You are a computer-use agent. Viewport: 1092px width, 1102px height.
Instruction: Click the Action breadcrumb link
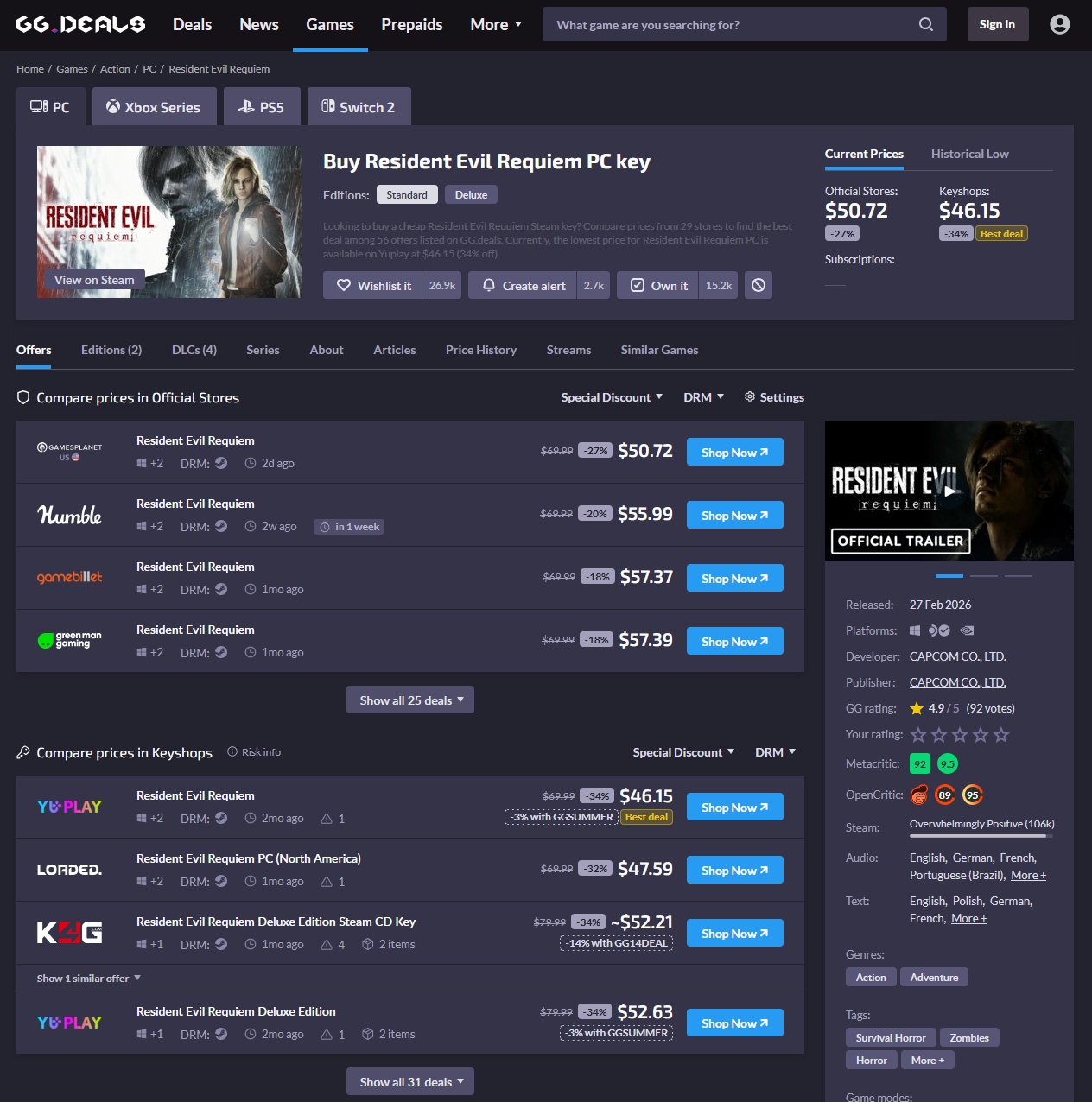[115, 68]
